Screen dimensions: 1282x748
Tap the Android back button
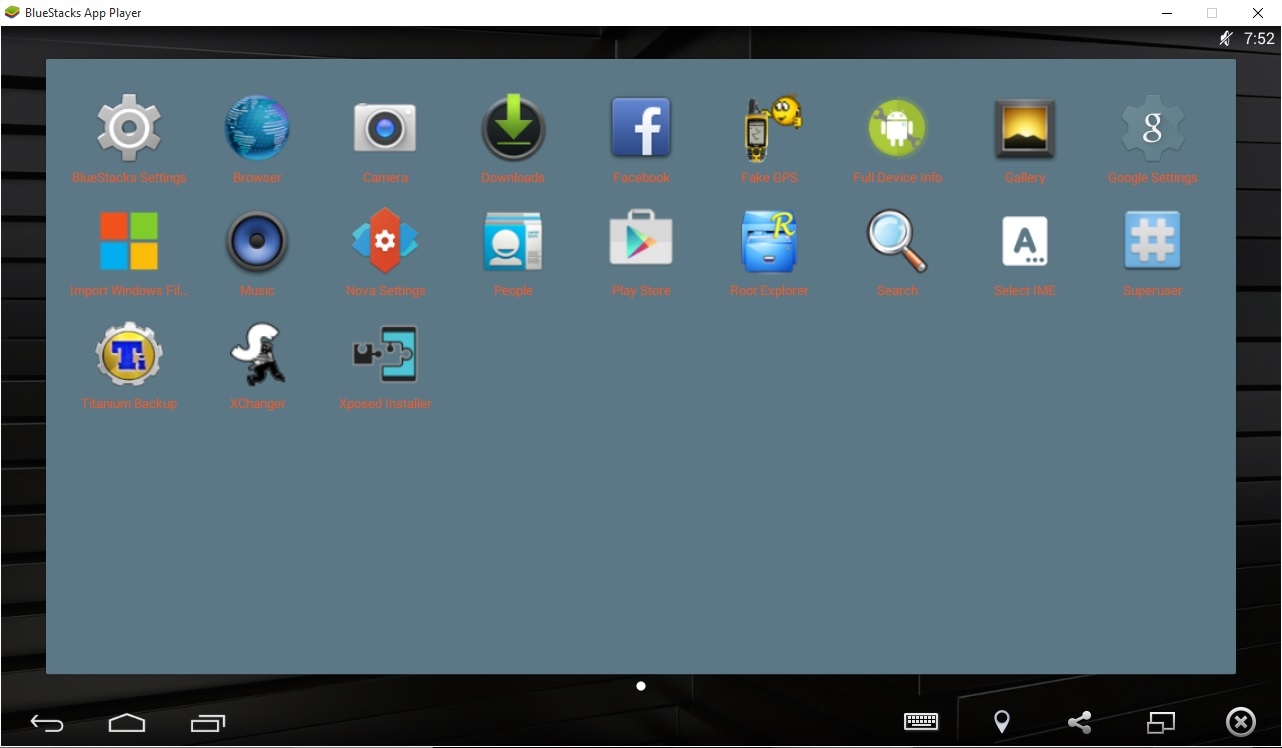coord(47,723)
